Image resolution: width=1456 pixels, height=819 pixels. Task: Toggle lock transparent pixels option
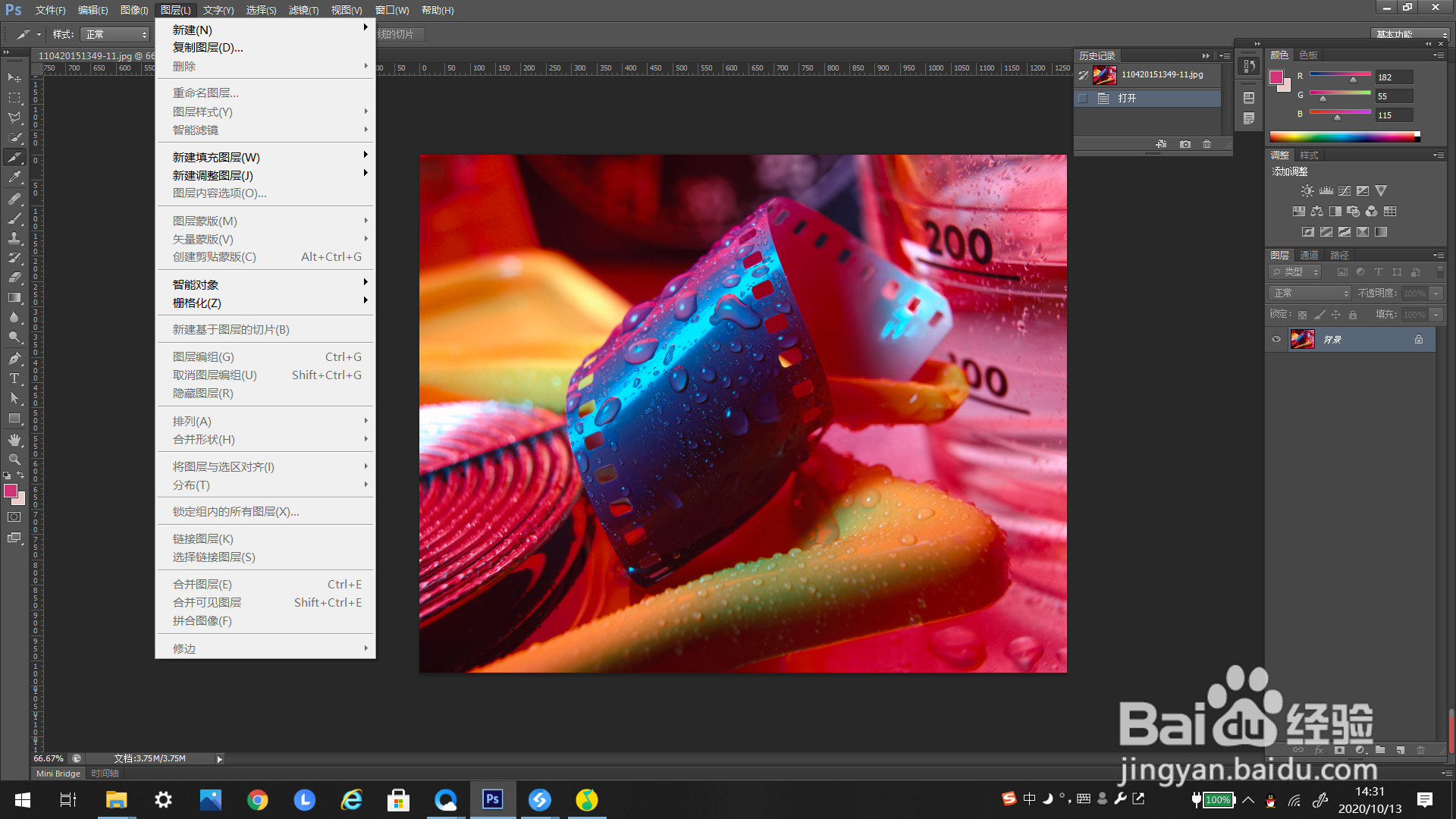(1302, 315)
